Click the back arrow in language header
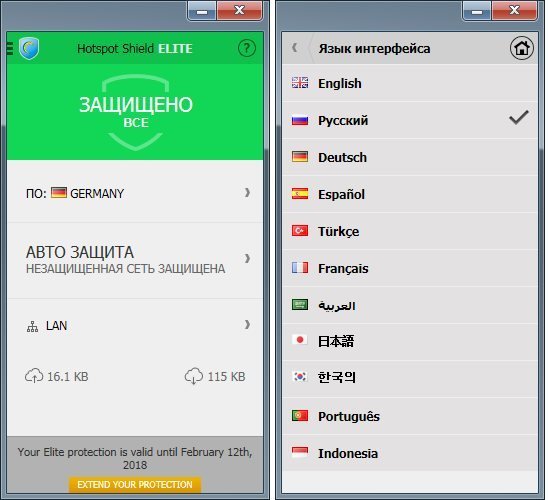This screenshot has width=548, height=500. [x=295, y=48]
